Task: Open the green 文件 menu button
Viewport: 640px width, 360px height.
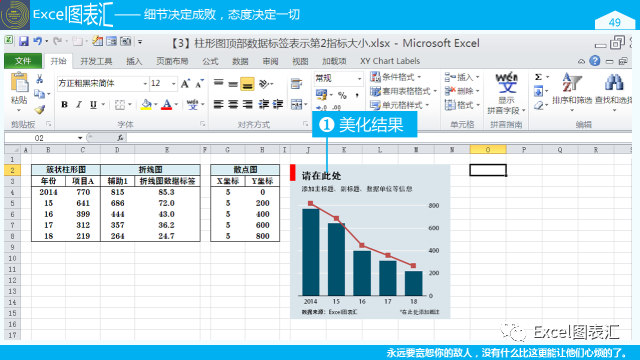Action: 23,61
